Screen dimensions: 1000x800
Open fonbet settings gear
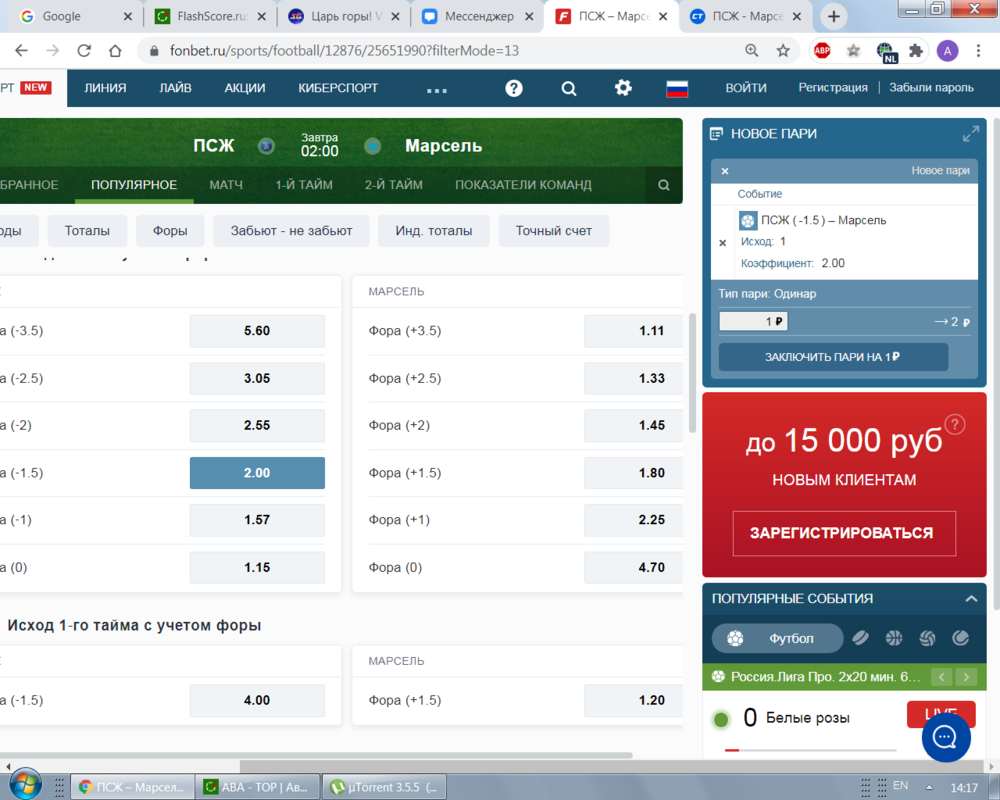point(623,87)
